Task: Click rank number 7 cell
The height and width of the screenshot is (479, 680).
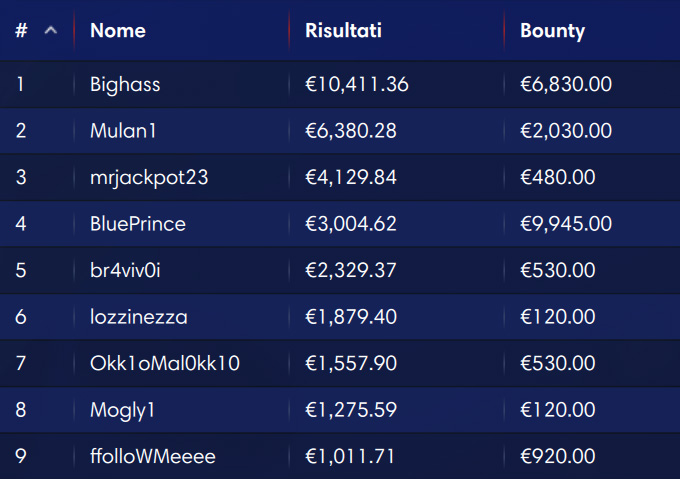Action: pos(20,363)
